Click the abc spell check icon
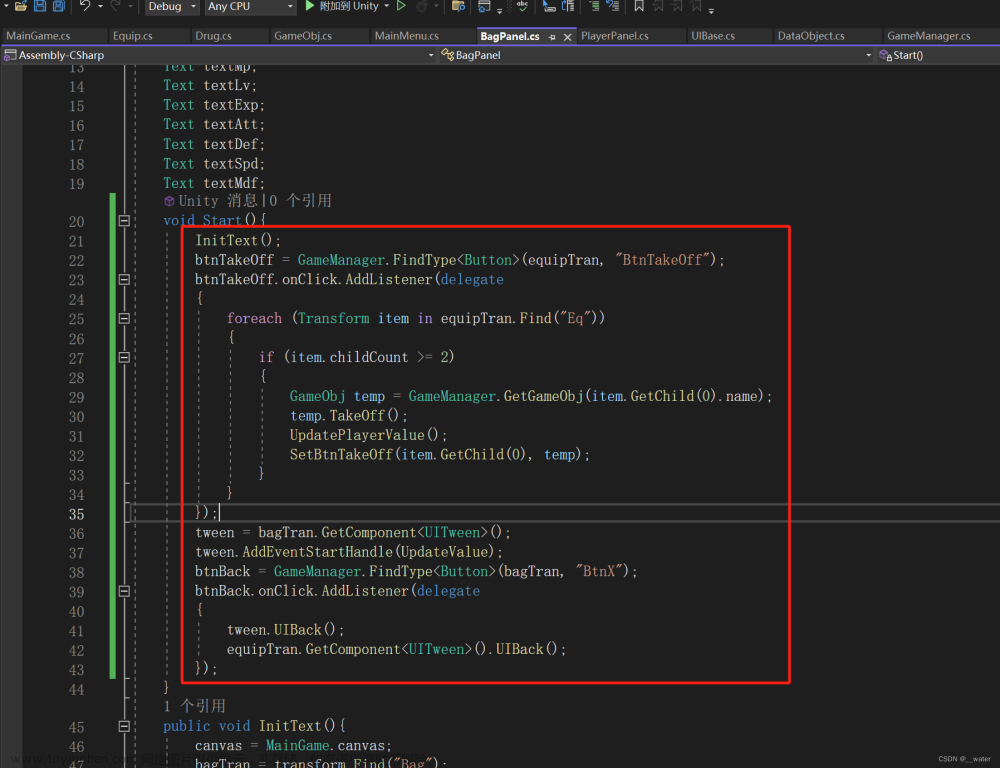Viewport: 1000px width, 768px height. pyautogui.click(x=522, y=6)
